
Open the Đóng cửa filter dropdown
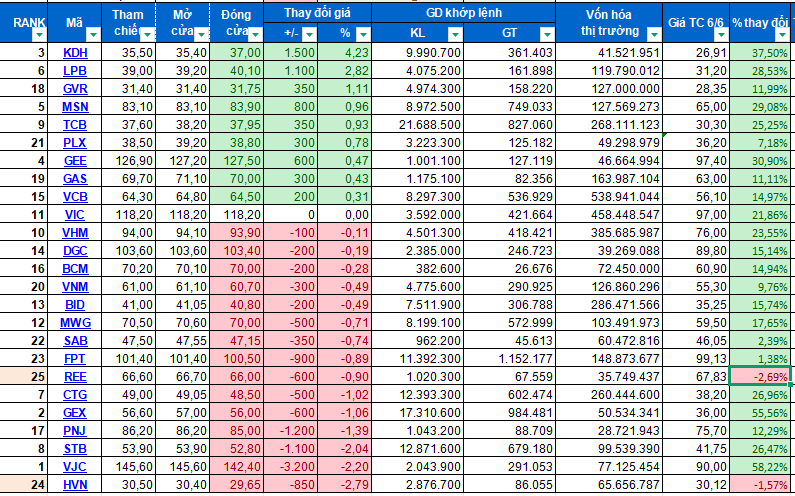point(256,35)
